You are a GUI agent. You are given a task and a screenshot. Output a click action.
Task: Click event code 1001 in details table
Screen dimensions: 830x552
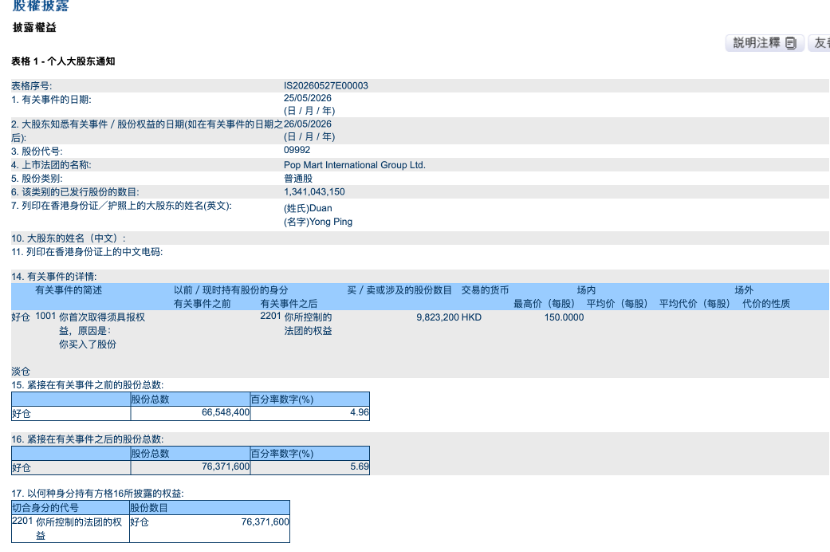pos(46,316)
